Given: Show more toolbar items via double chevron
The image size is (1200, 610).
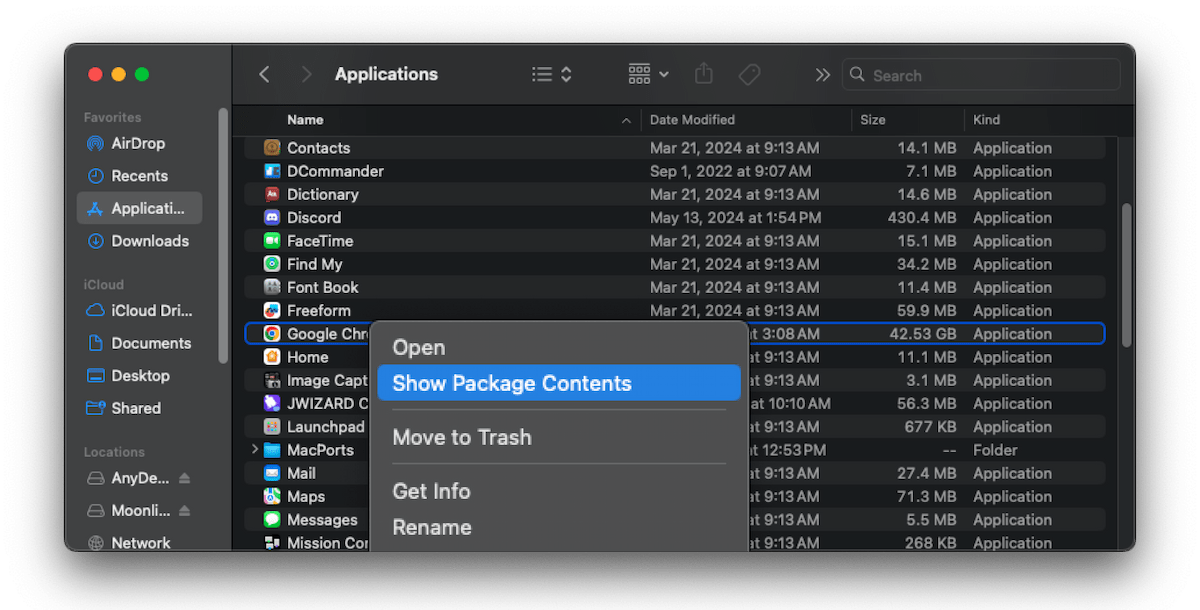Looking at the screenshot, I should pyautogui.click(x=822, y=75).
